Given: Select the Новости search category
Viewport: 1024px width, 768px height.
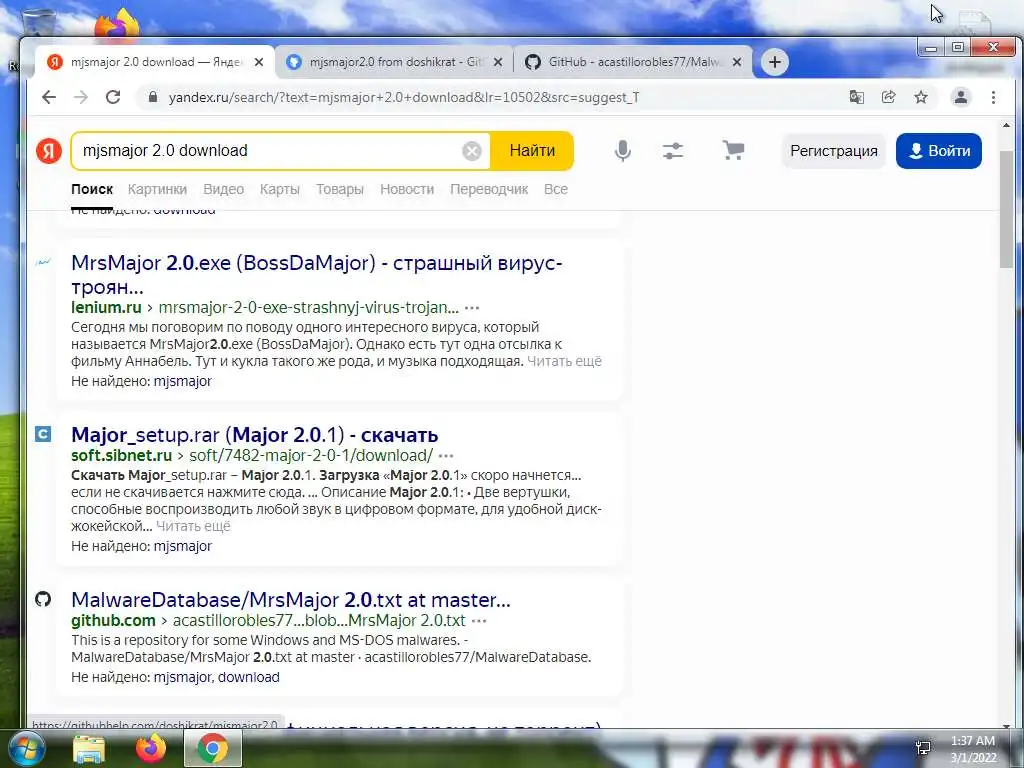Looking at the screenshot, I should pyautogui.click(x=407, y=189).
